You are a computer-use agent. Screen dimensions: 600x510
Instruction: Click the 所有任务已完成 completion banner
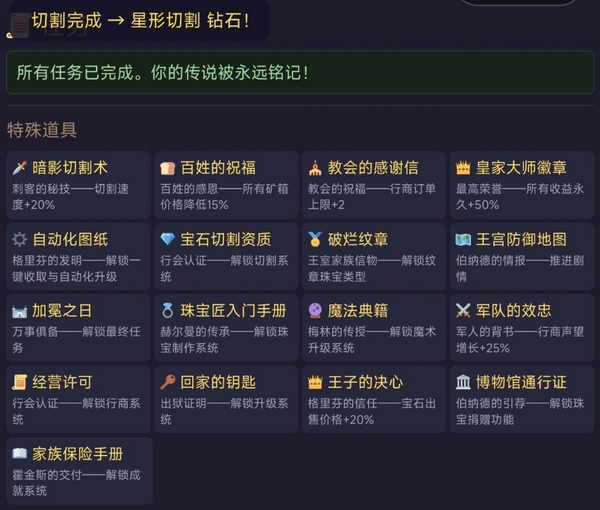point(300,72)
